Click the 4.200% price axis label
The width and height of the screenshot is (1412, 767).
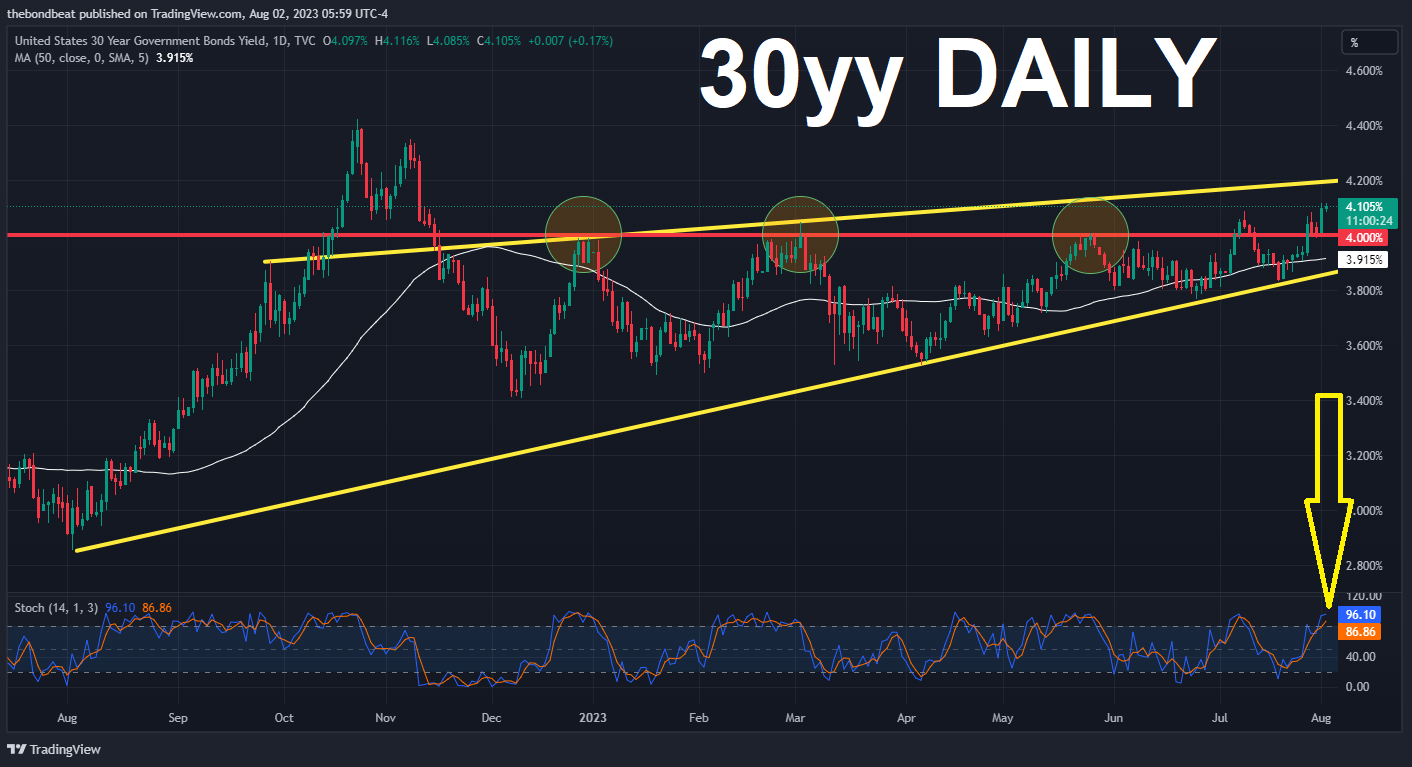[x=1364, y=181]
